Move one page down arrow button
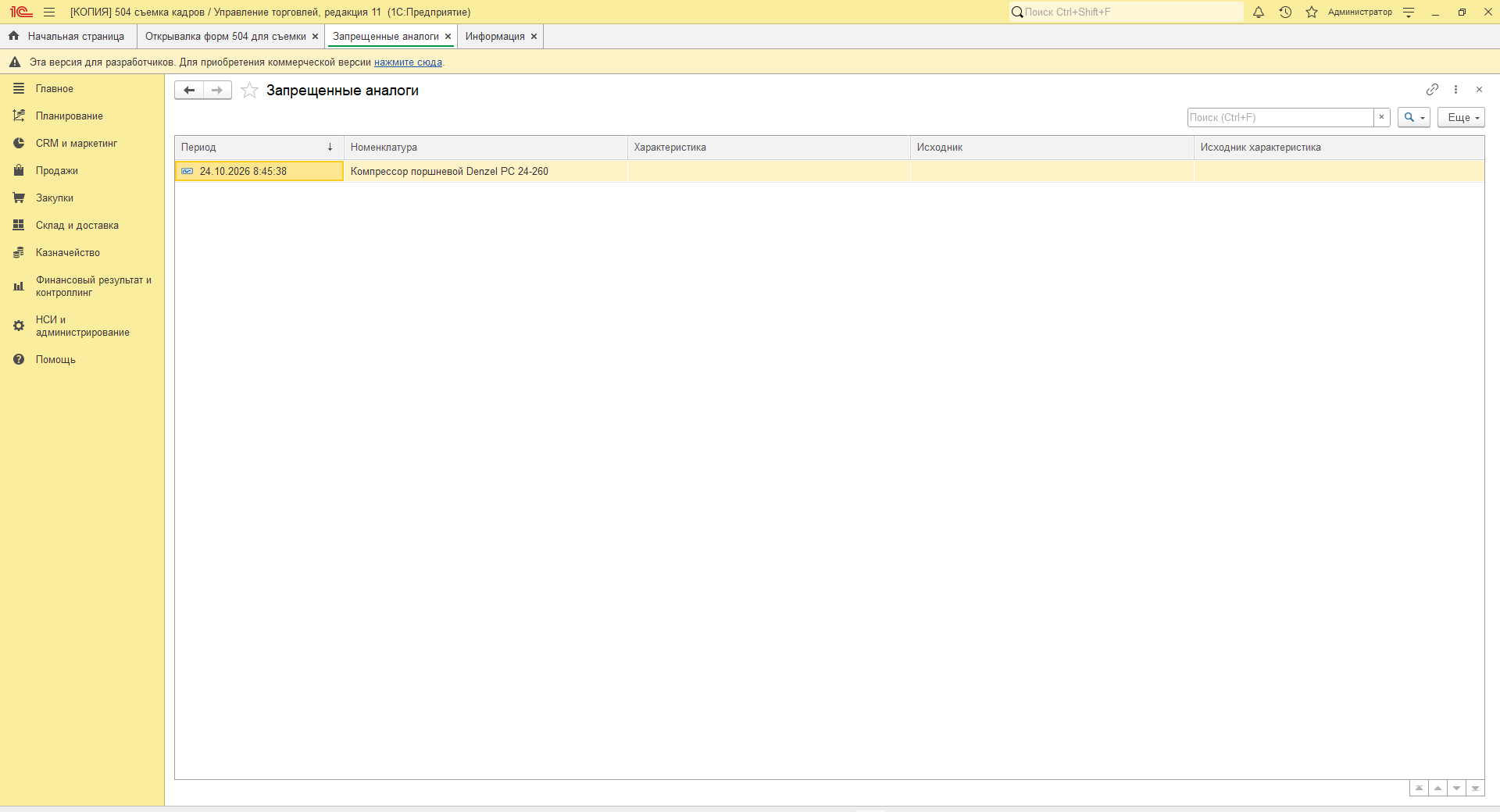 [1456, 789]
